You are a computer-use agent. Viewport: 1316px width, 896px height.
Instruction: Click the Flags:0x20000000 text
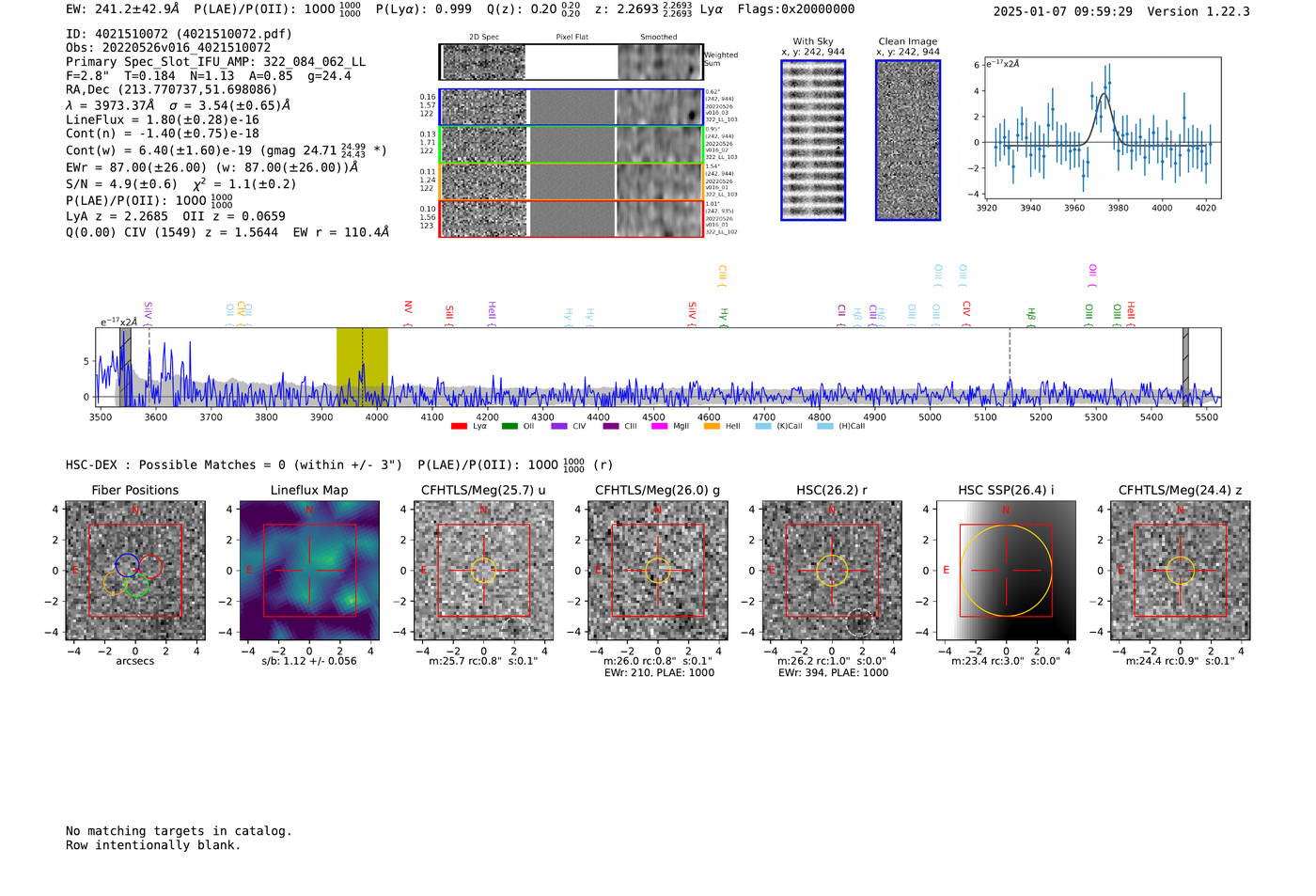coord(796,9)
